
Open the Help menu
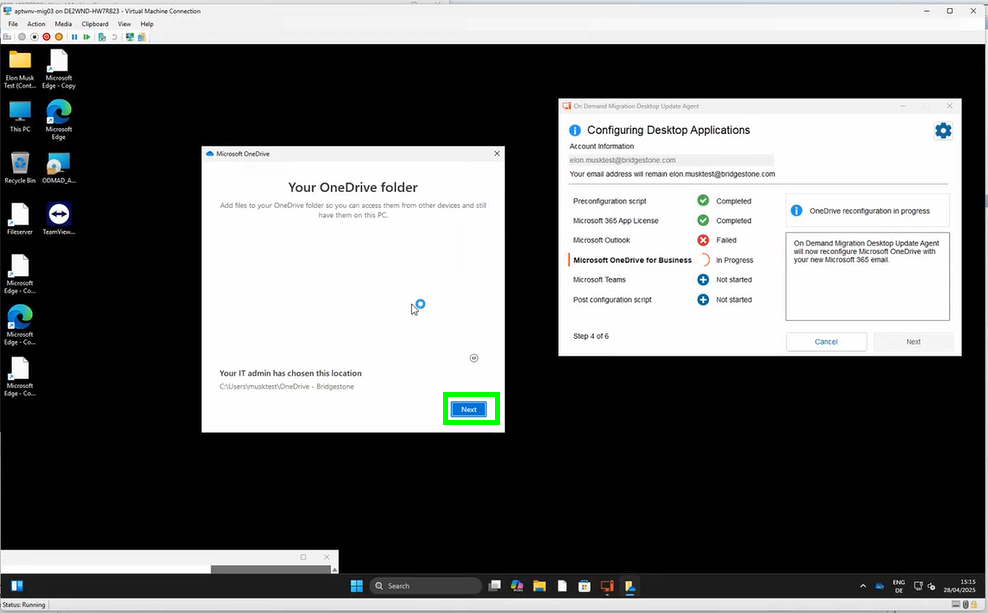pyautogui.click(x=147, y=24)
